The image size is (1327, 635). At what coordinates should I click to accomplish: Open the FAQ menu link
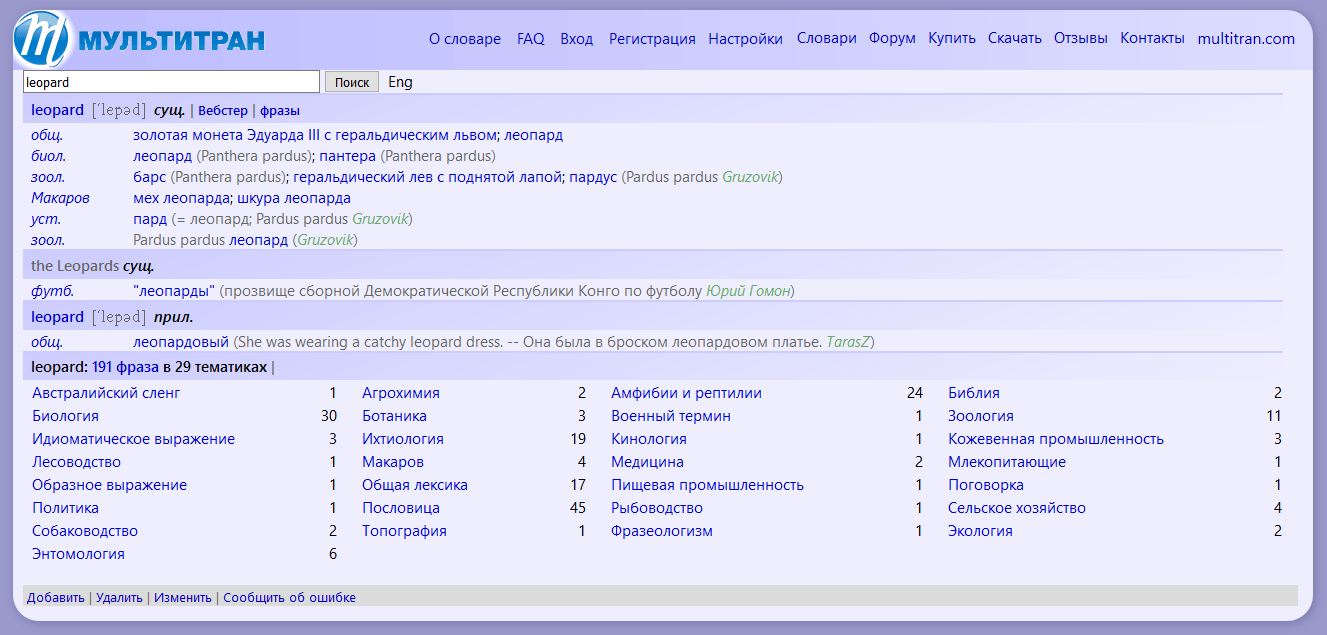pos(531,39)
